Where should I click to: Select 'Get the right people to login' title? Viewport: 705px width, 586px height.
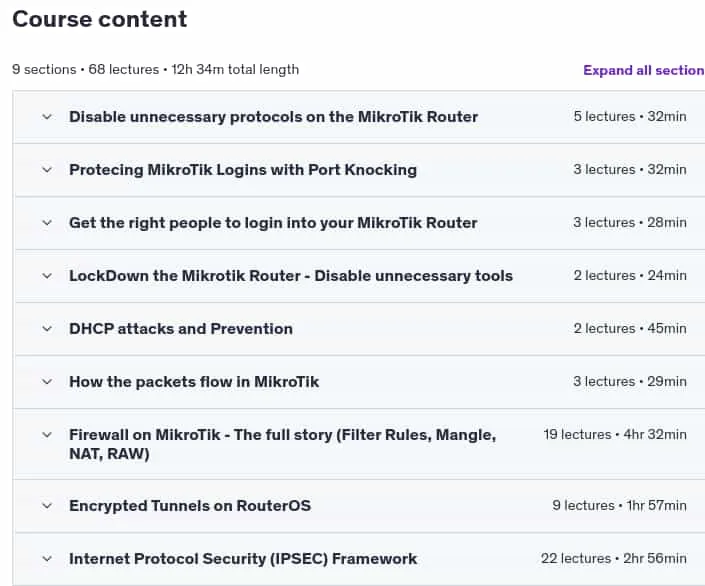tap(273, 223)
